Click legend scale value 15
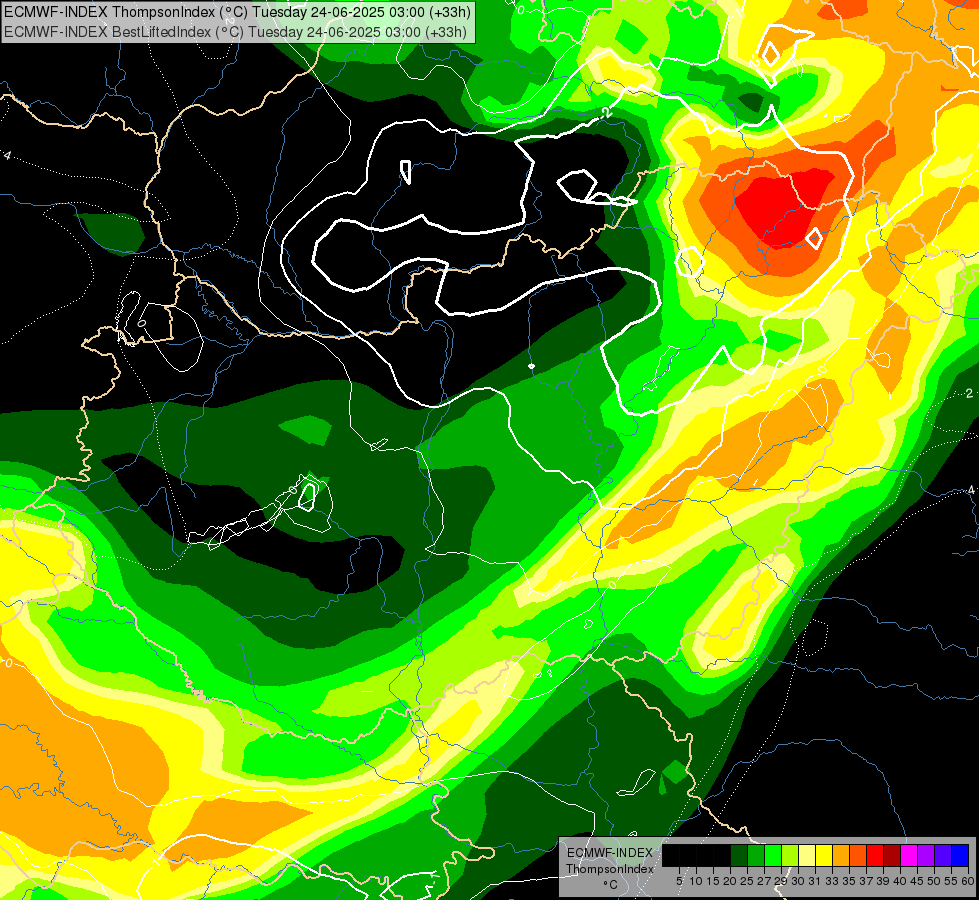This screenshot has width=979, height=900. tap(714, 881)
